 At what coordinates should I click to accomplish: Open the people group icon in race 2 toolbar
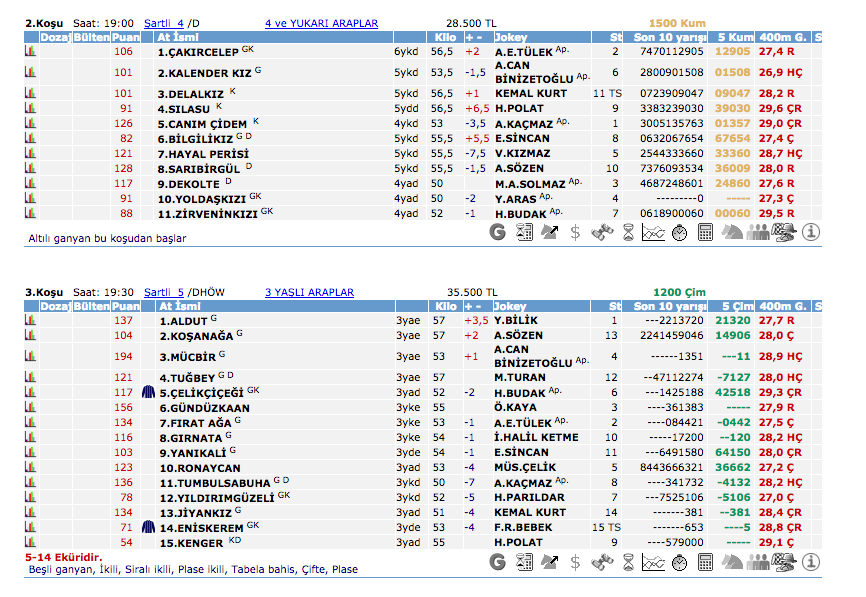click(758, 233)
